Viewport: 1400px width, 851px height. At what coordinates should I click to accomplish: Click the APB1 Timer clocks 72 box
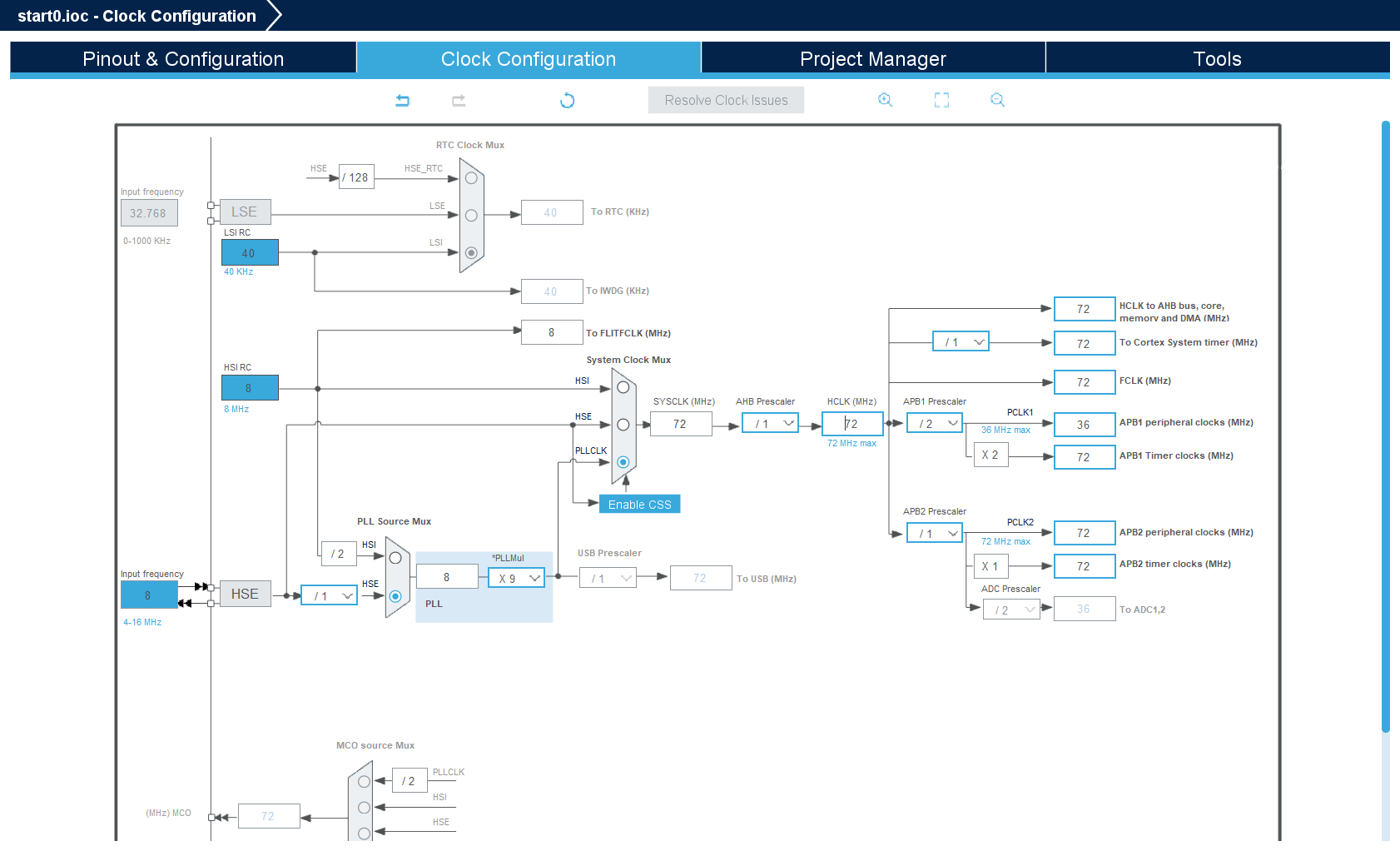[1085, 457]
